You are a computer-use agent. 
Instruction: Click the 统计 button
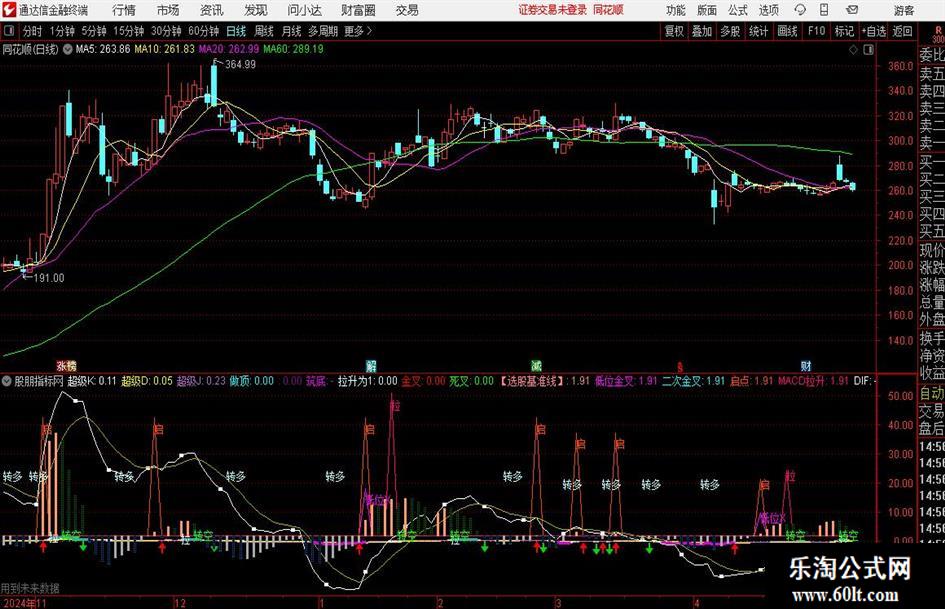click(x=758, y=31)
